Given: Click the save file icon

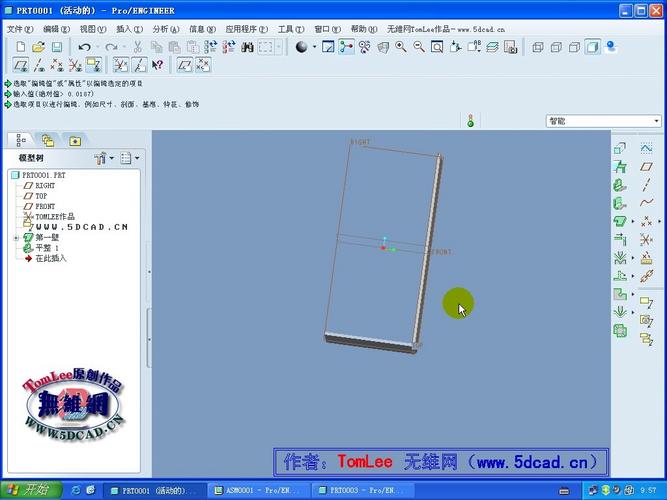Looking at the screenshot, I should click(x=57, y=47).
